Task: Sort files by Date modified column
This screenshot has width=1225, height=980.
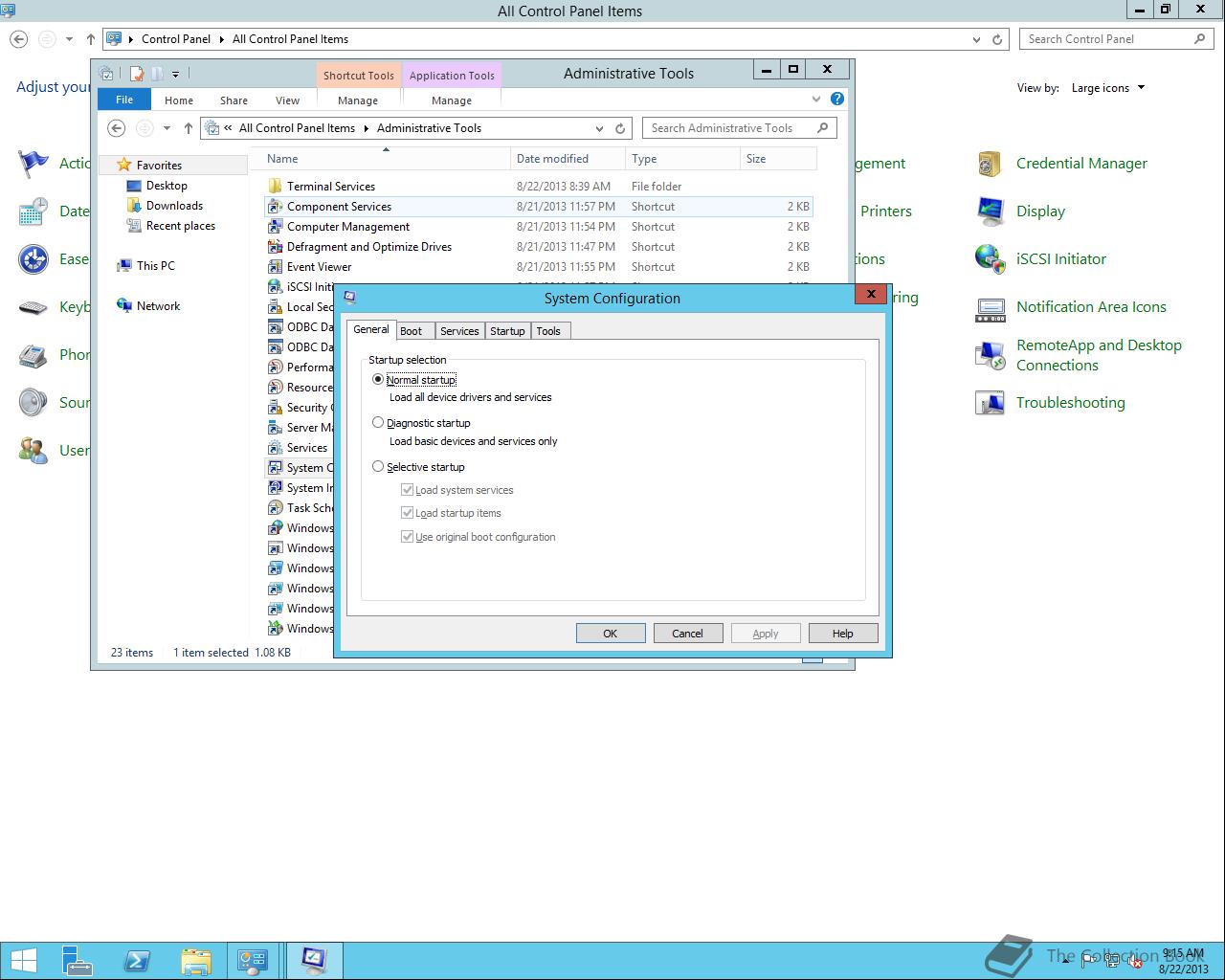Action: coord(568,159)
